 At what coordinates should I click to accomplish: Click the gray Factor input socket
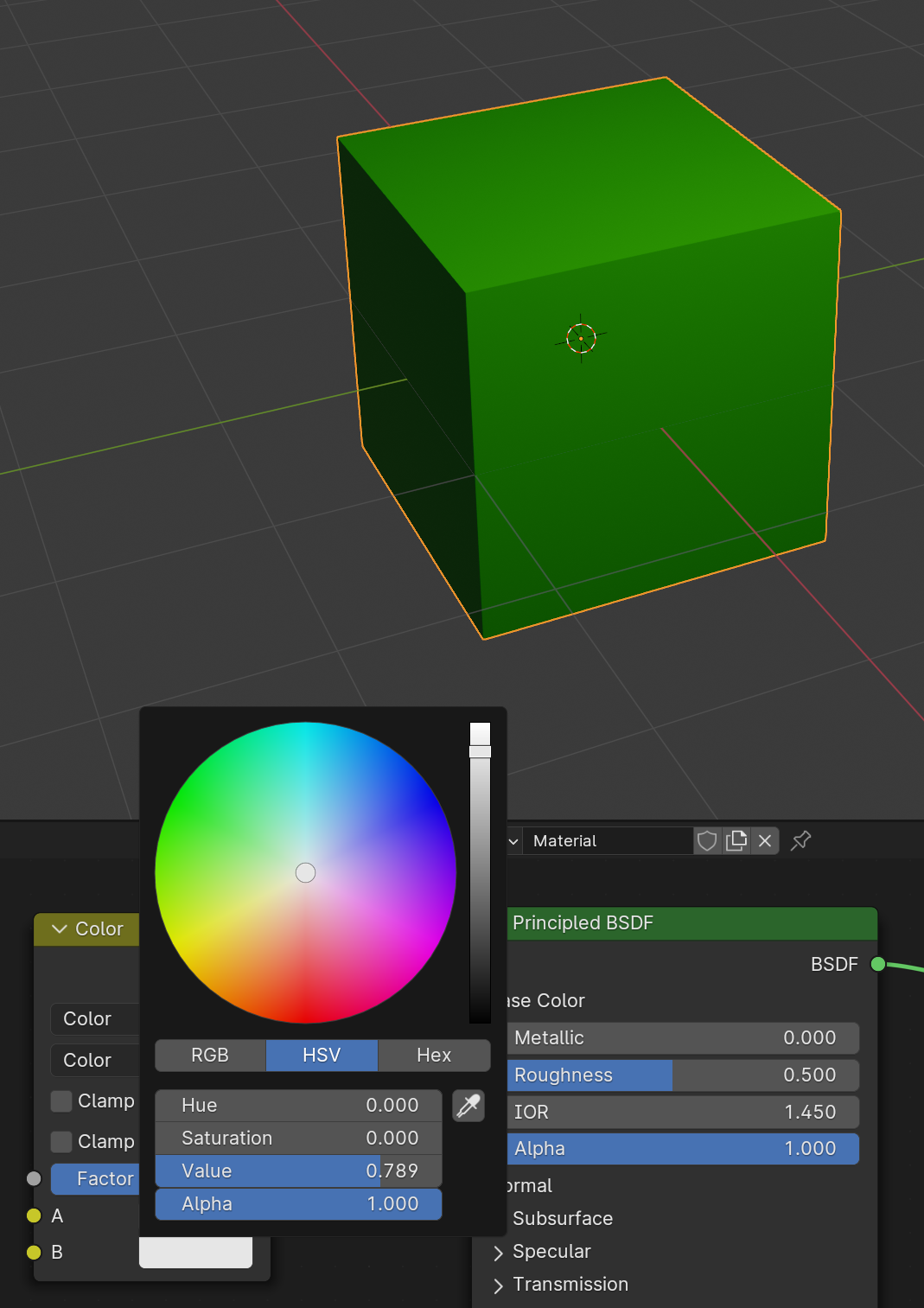(34, 1178)
